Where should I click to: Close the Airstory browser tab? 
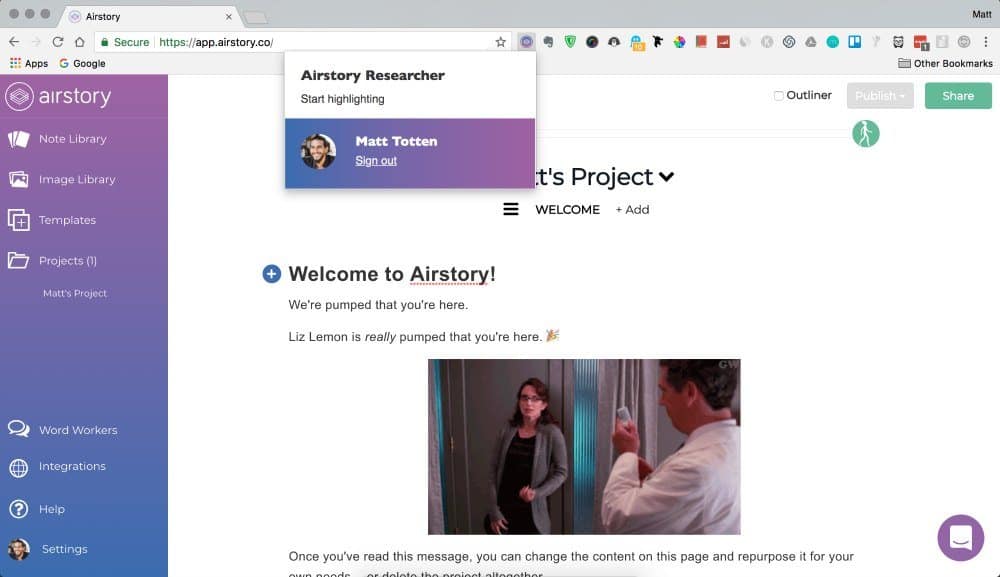coord(228,17)
